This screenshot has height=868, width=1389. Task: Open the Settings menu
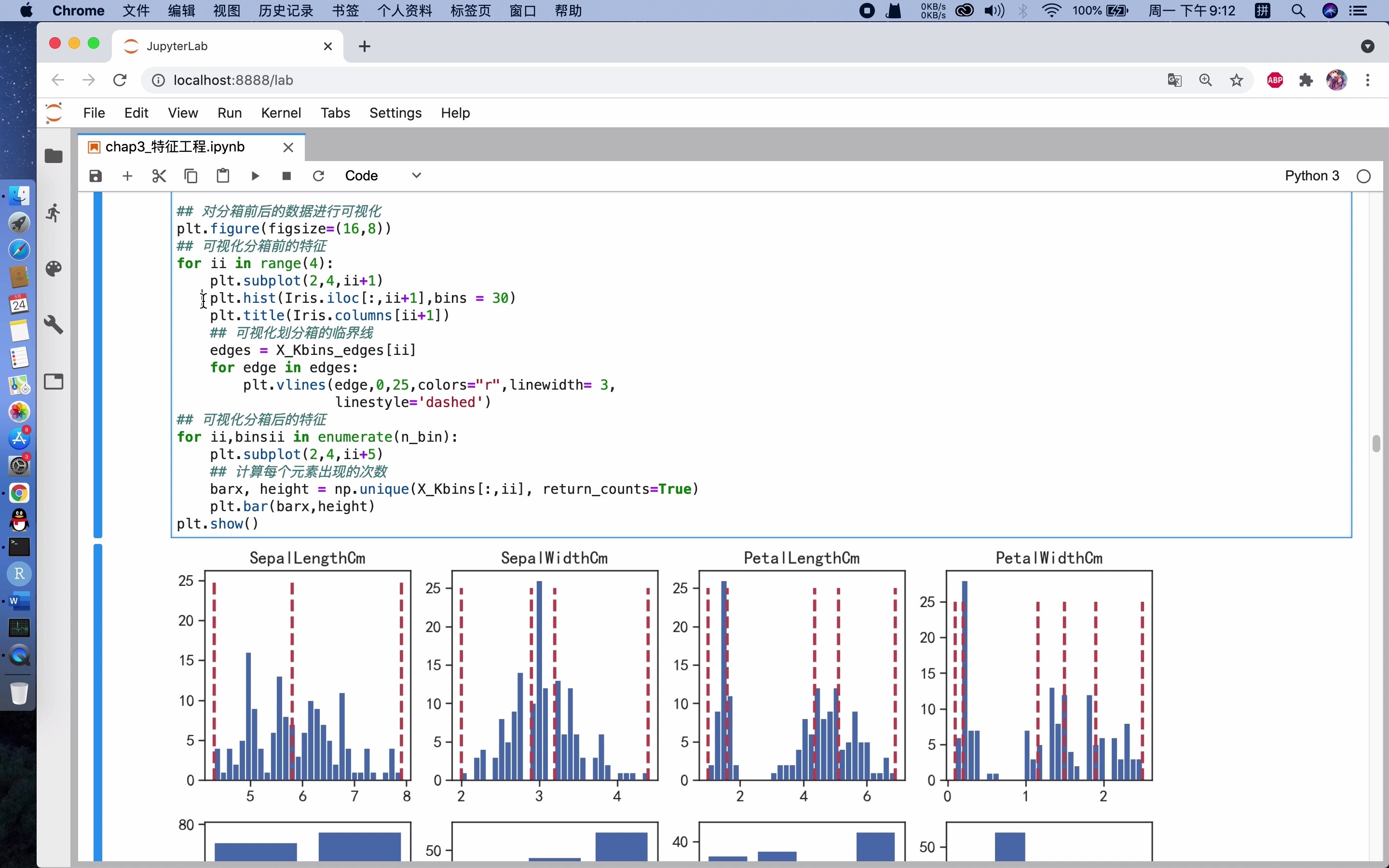395,113
